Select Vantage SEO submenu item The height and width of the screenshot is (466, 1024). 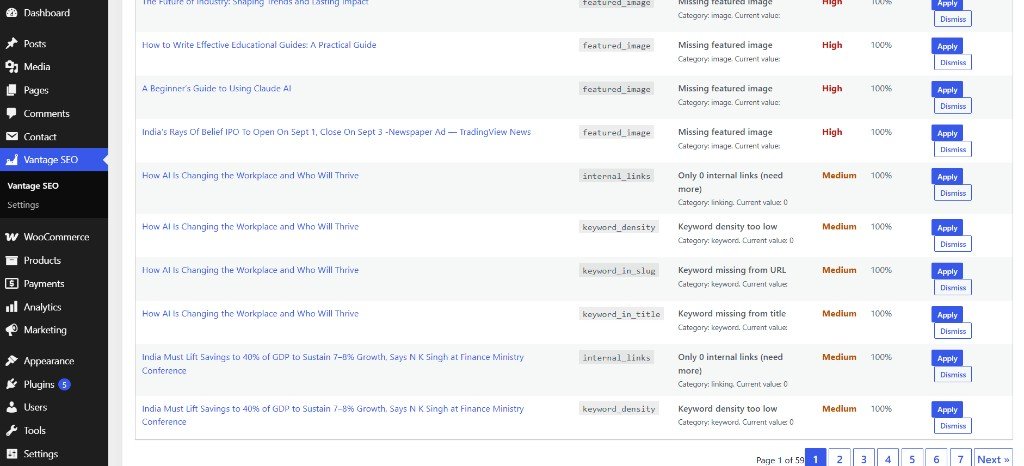pos(33,186)
